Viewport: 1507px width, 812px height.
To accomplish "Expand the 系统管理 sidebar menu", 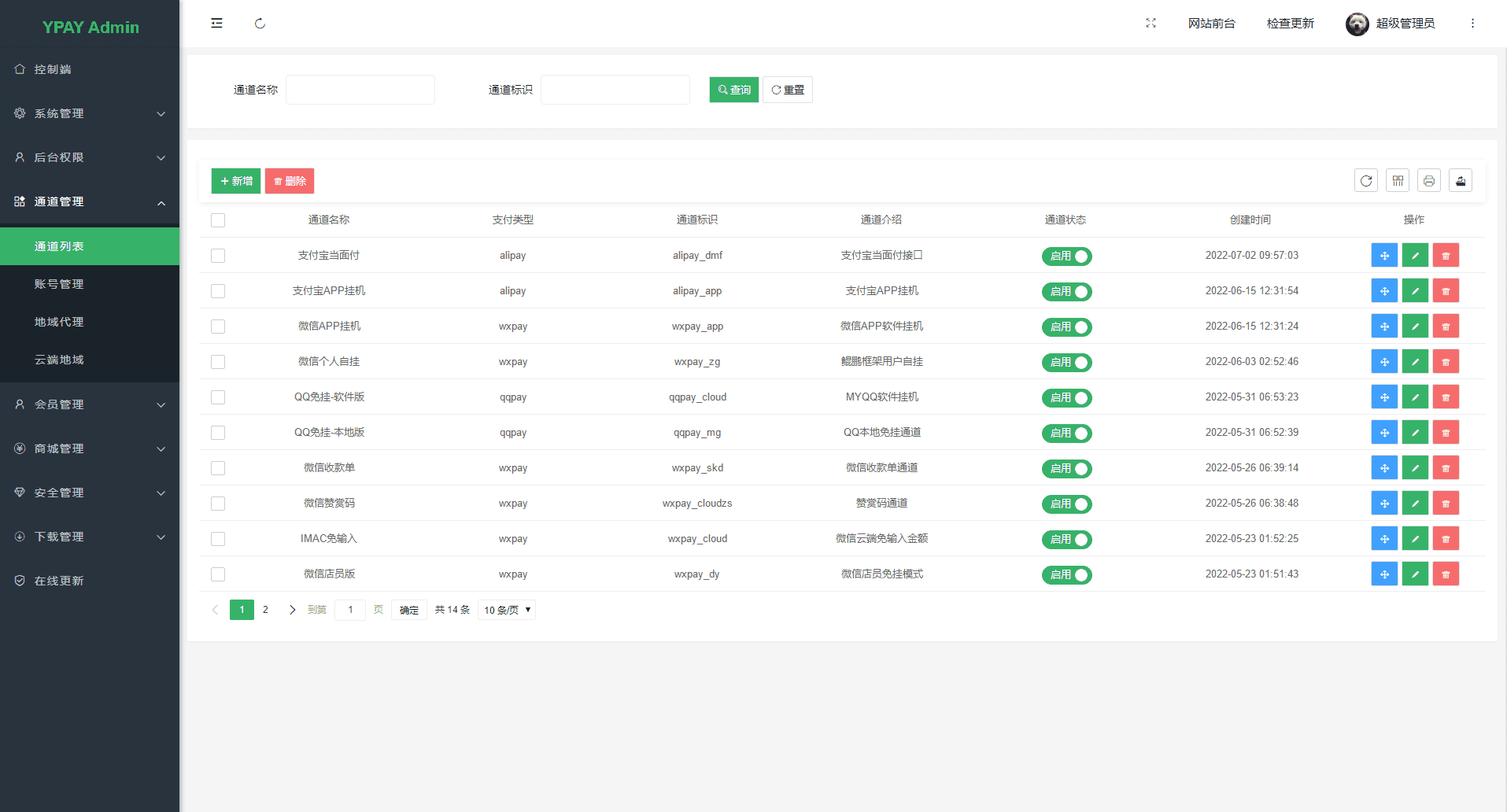I will [90, 113].
